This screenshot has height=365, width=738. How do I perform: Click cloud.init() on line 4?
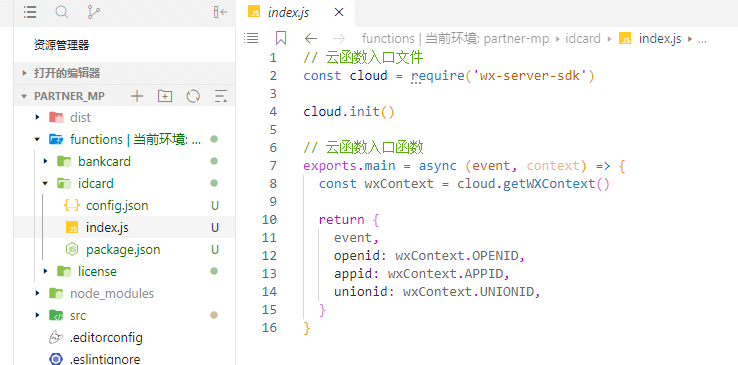coord(349,112)
